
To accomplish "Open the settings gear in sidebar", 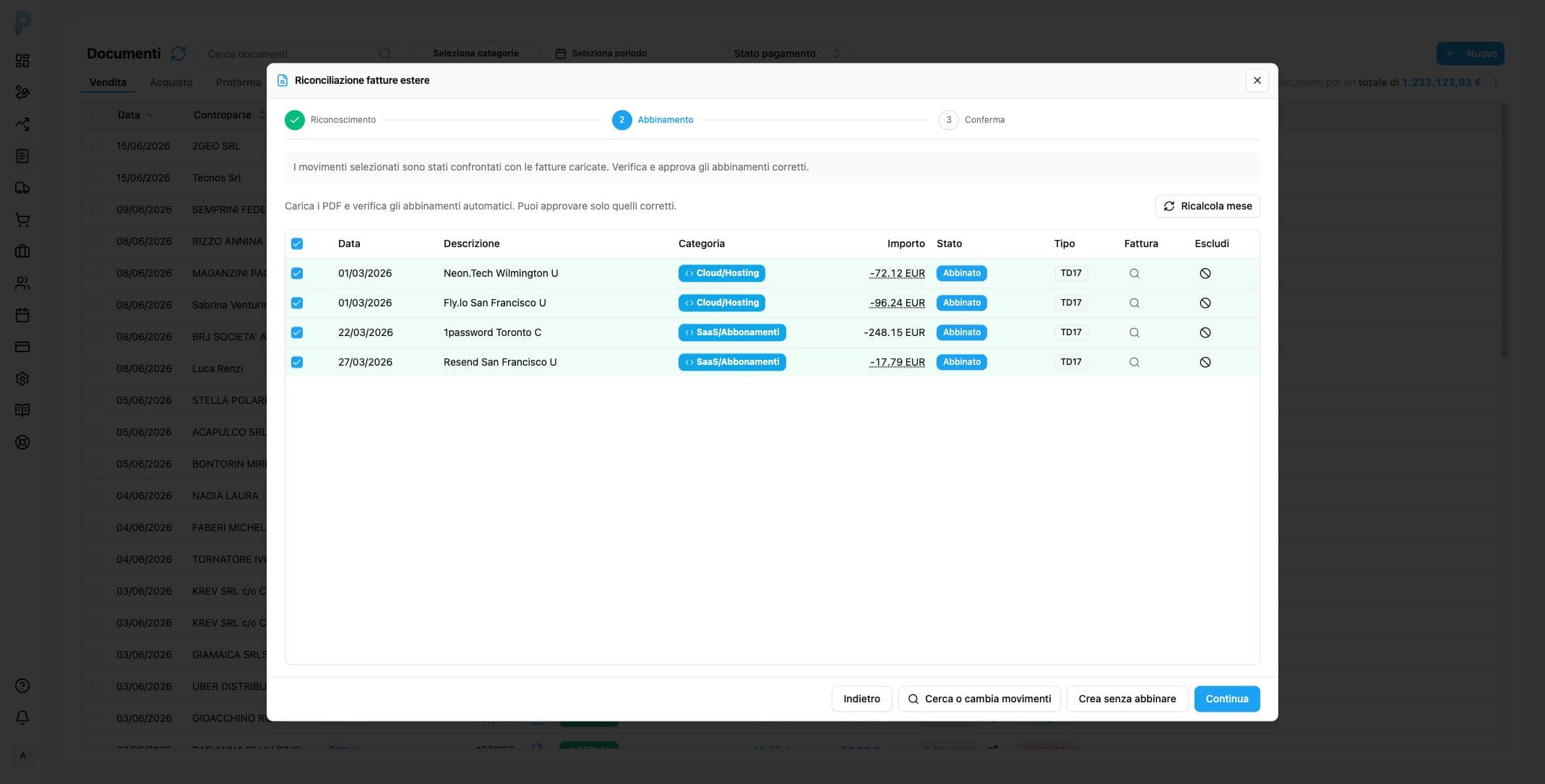I will click(x=22, y=379).
